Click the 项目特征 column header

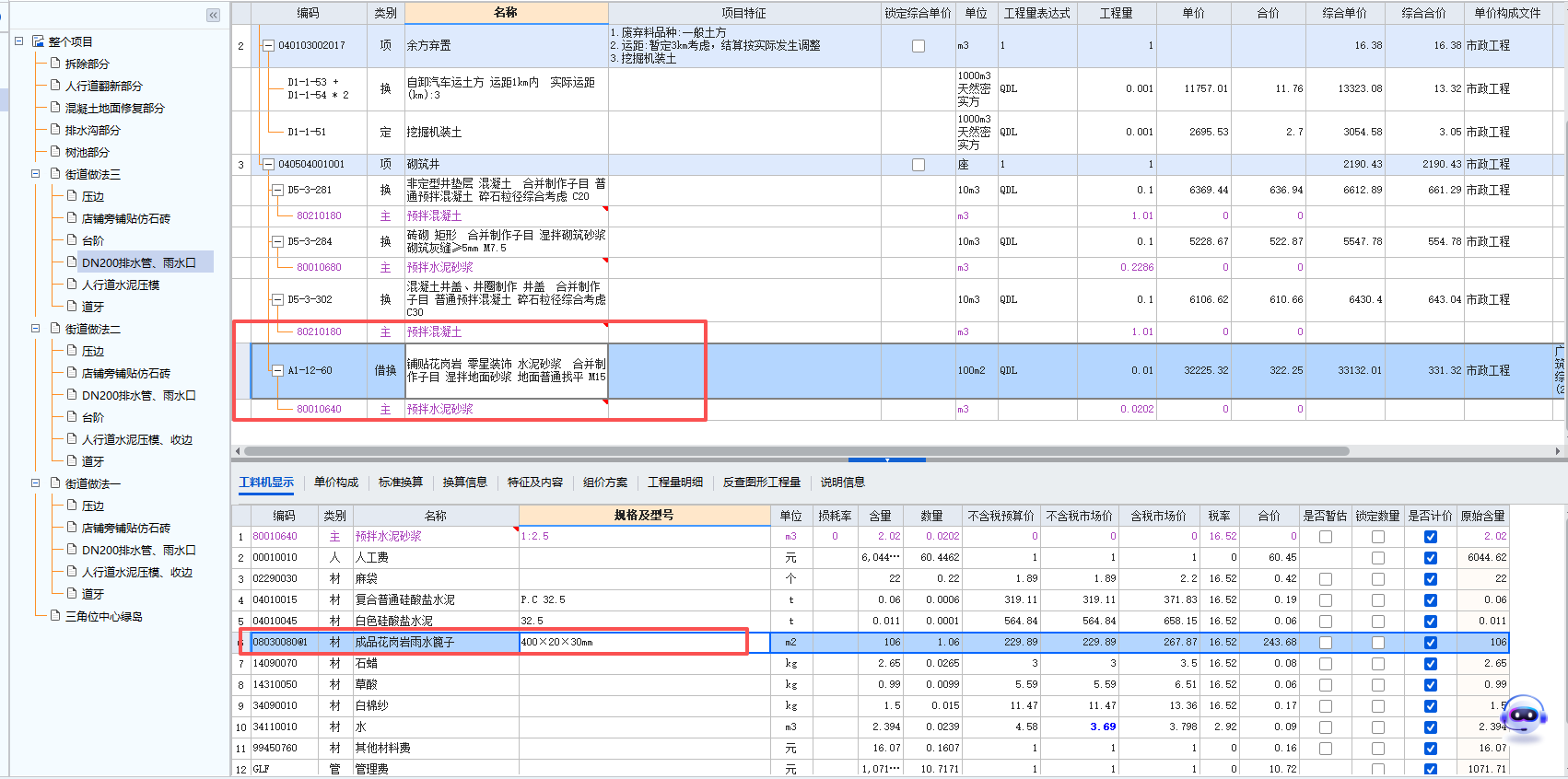click(x=743, y=13)
